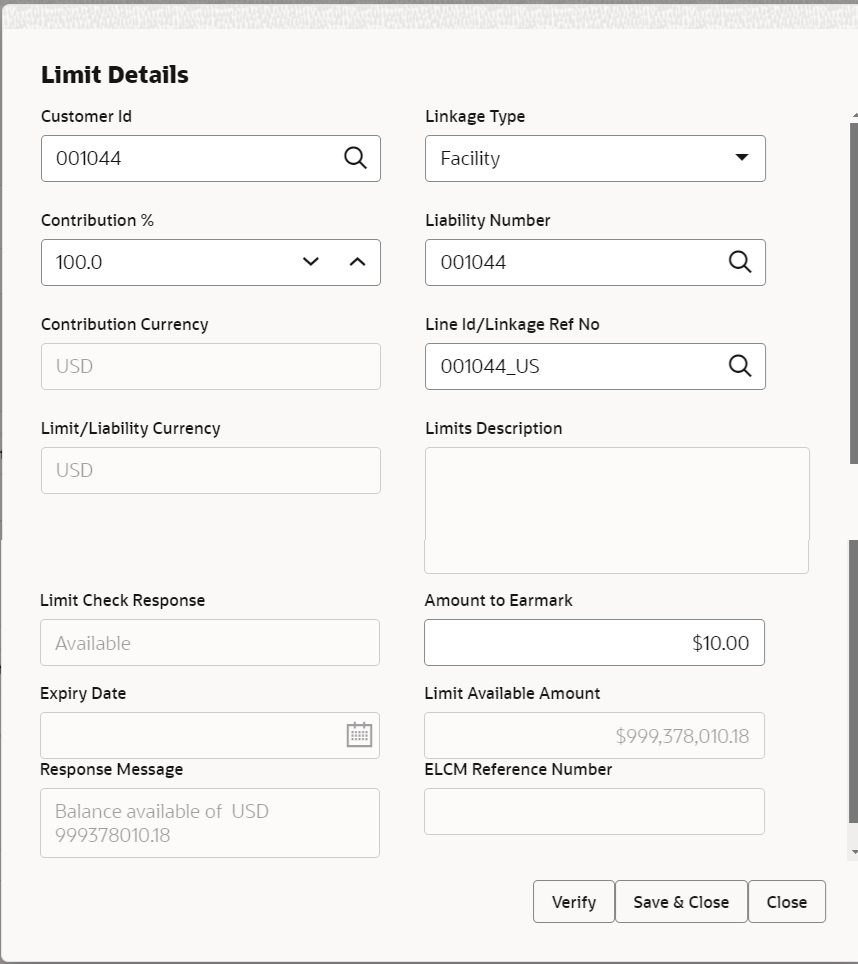Click the Line Id field showing 001044_US
Screen dimensions: 858x964
[570, 366]
